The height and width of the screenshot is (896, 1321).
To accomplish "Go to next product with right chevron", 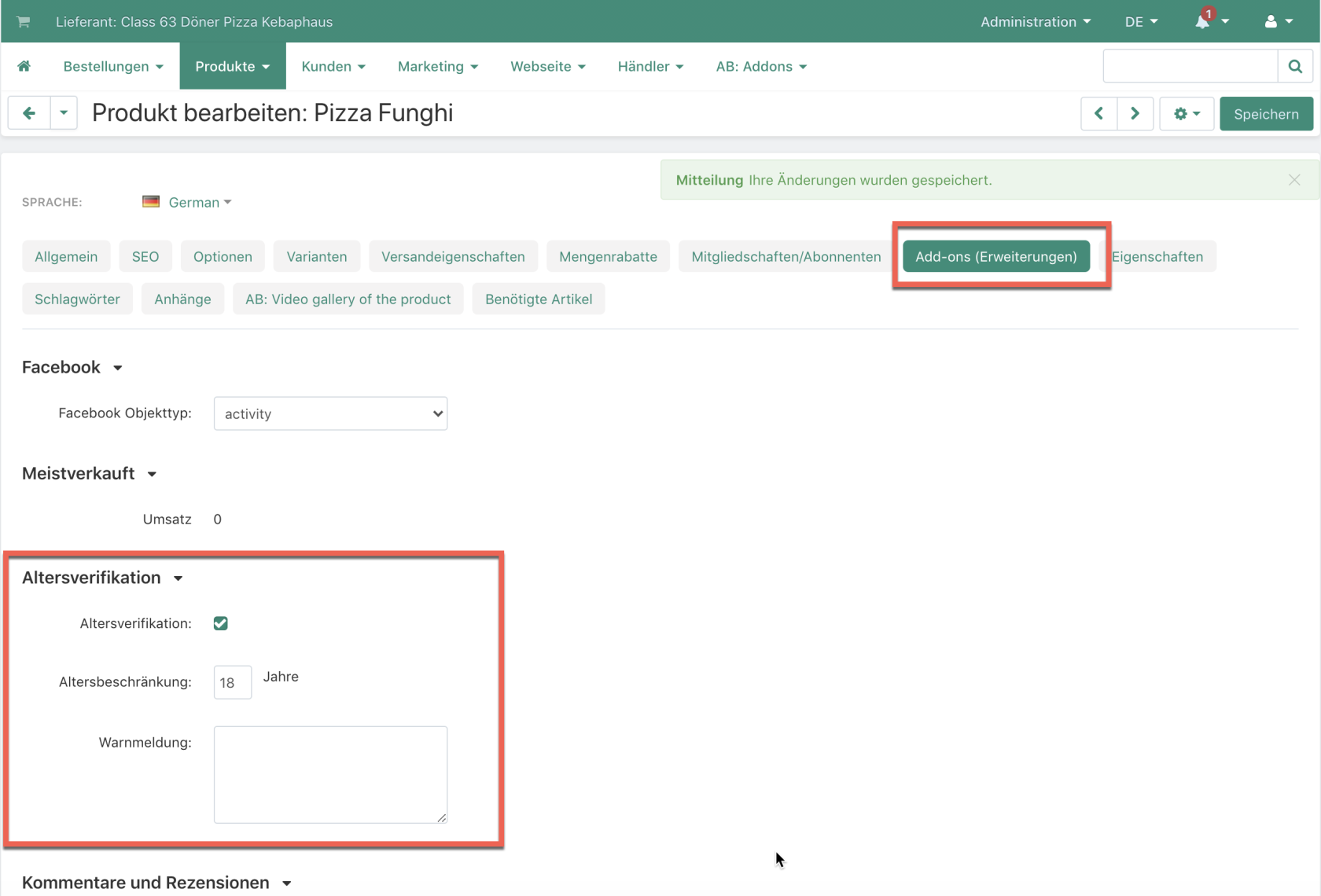I will 1135,114.
